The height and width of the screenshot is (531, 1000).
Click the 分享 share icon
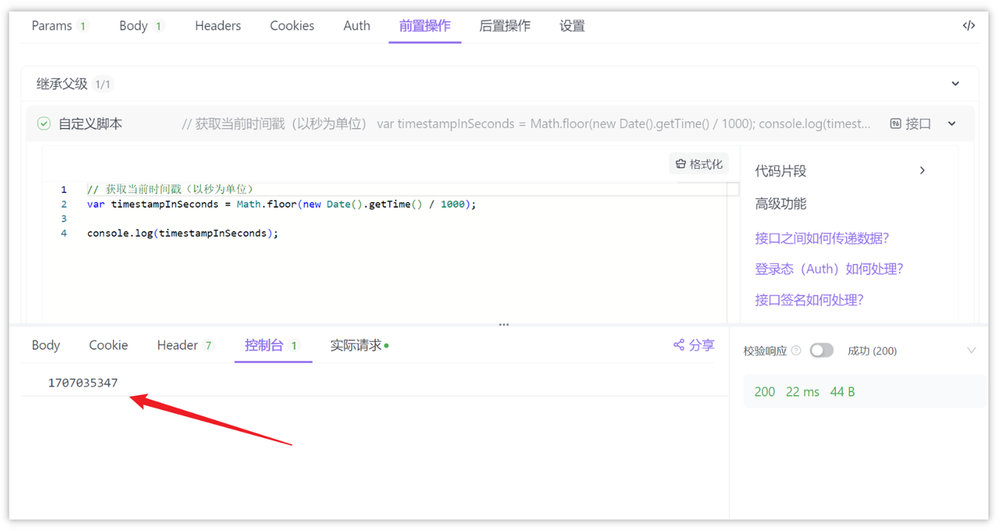tap(679, 345)
